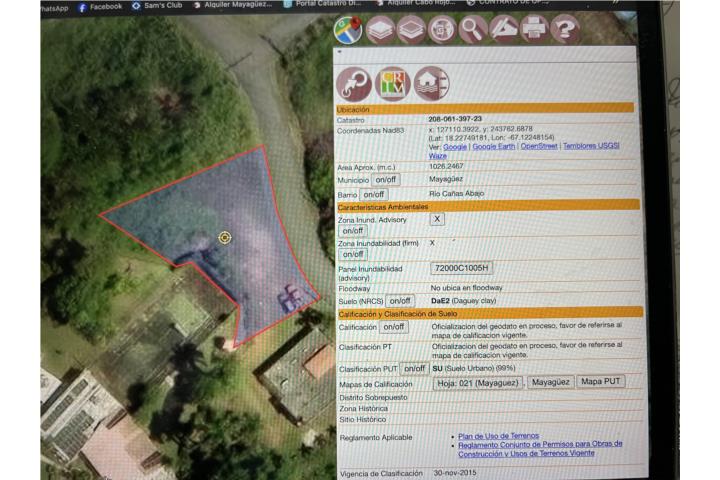The width and height of the screenshot is (720, 480).
Task: Open the Facebook bookmark label
Action: tap(106, 7)
